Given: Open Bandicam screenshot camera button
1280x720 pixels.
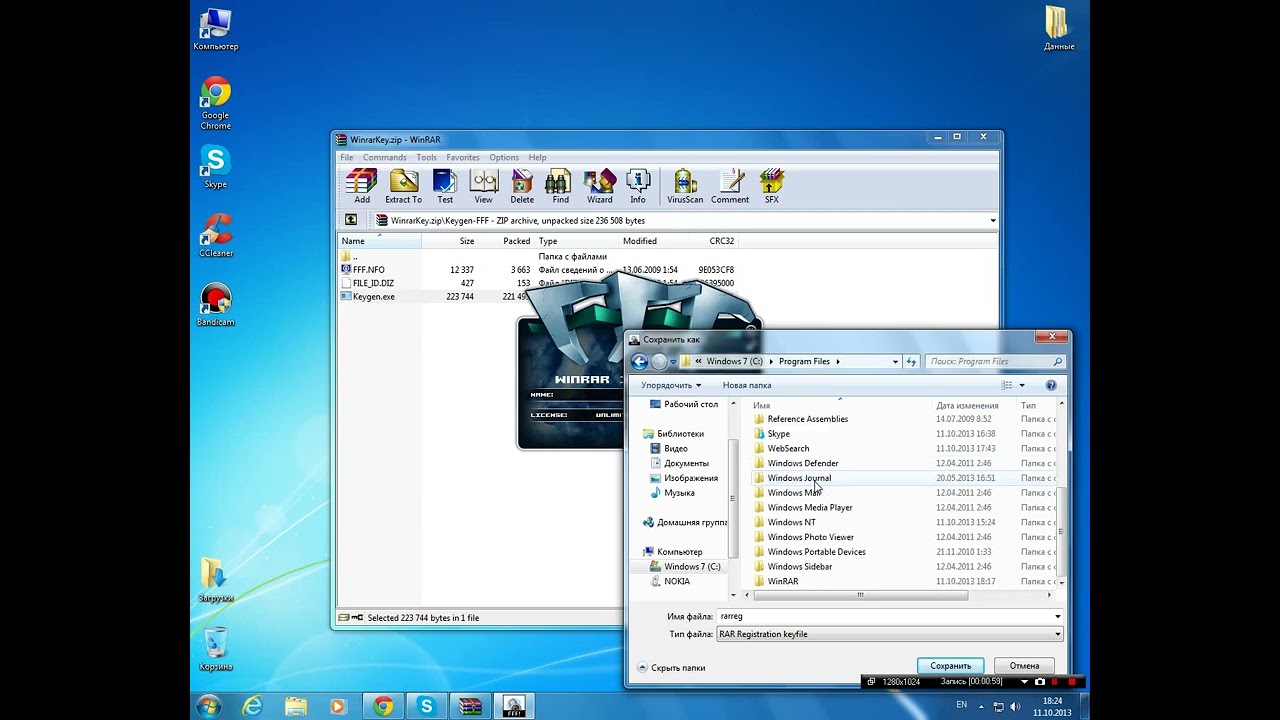Looking at the screenshot, I should coord(1040,682).
